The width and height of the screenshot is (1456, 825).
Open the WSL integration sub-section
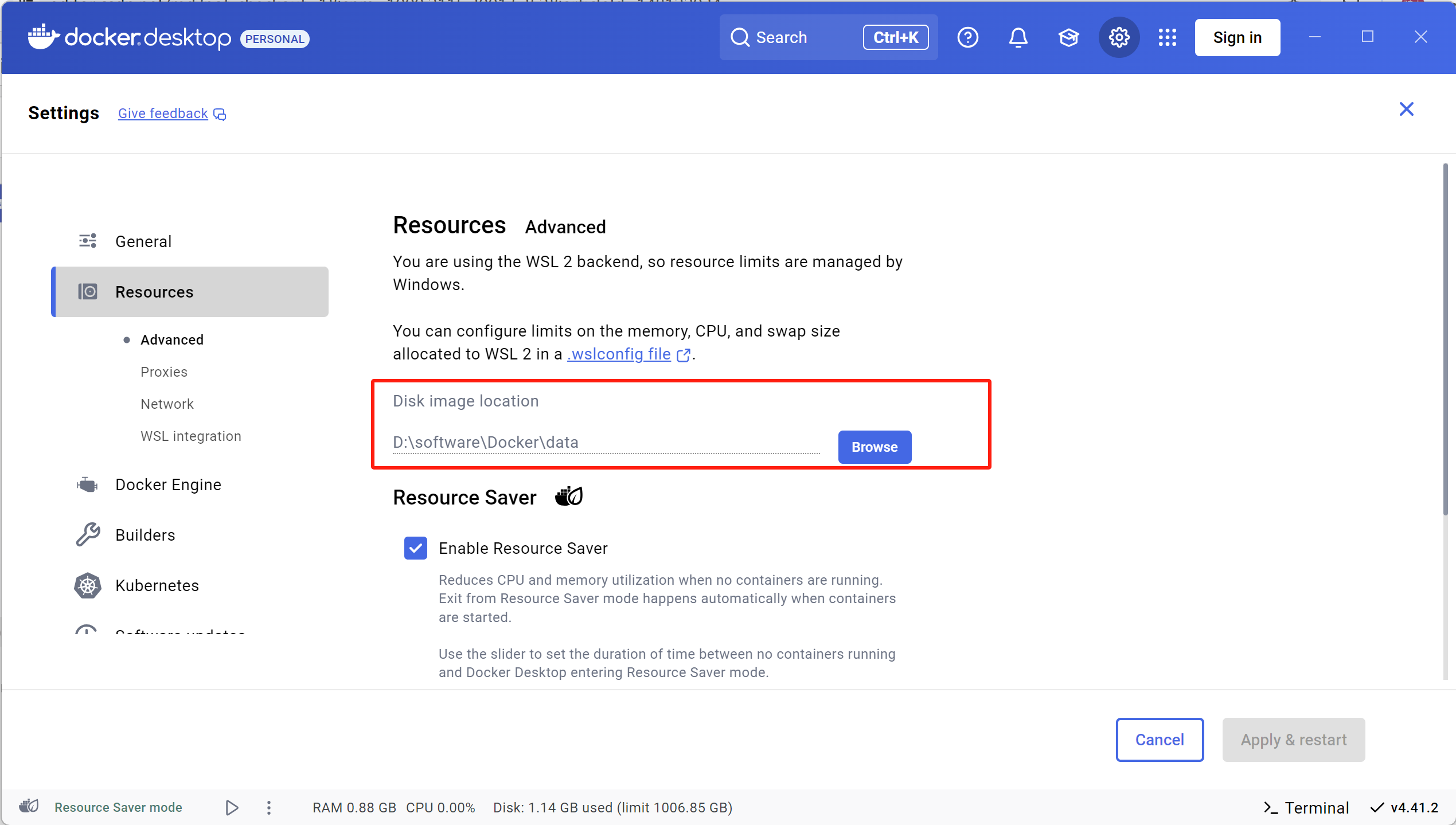coord(190,436)
